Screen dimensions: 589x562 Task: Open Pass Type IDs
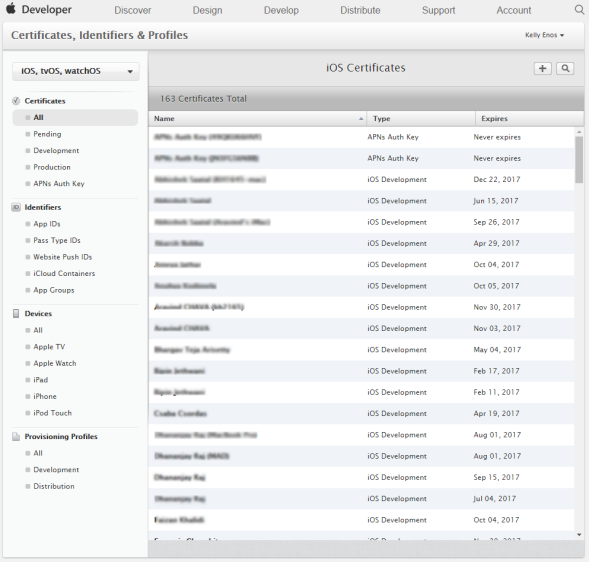tap(57, 240)
